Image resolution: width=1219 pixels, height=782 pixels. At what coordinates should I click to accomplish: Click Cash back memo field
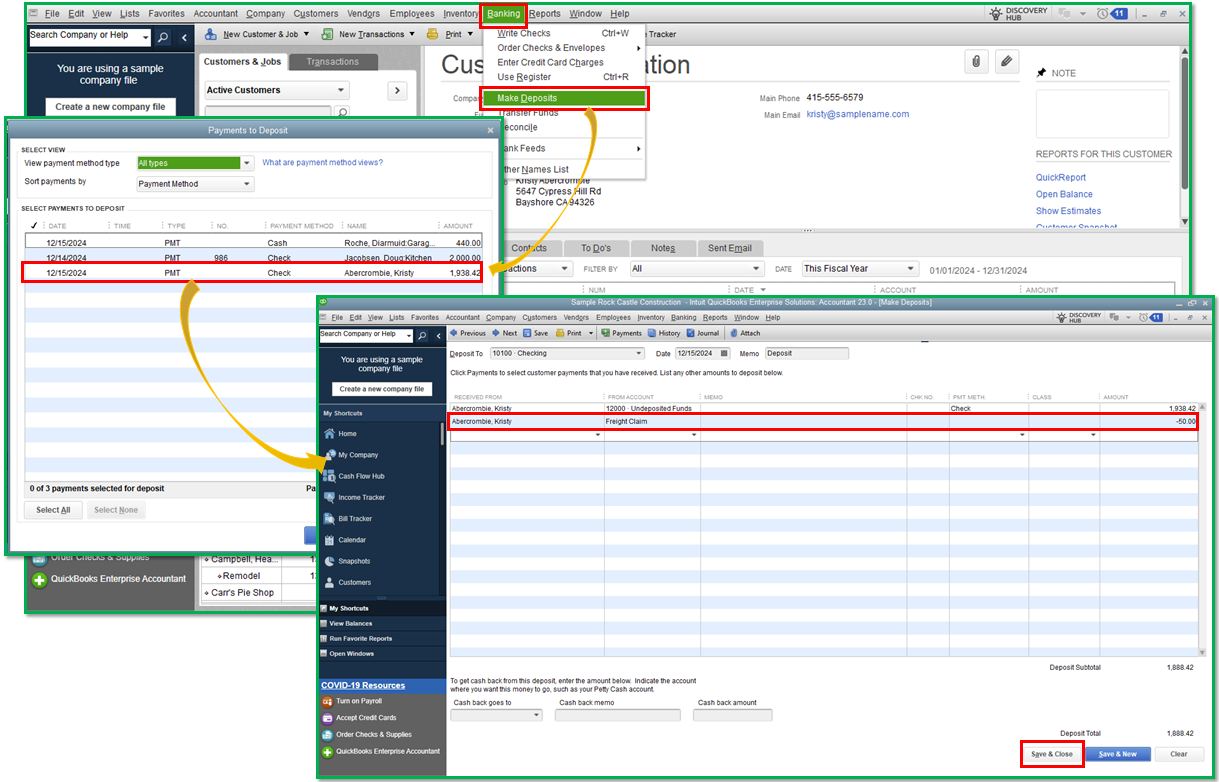pyautogui.click(x=618, y=715)
